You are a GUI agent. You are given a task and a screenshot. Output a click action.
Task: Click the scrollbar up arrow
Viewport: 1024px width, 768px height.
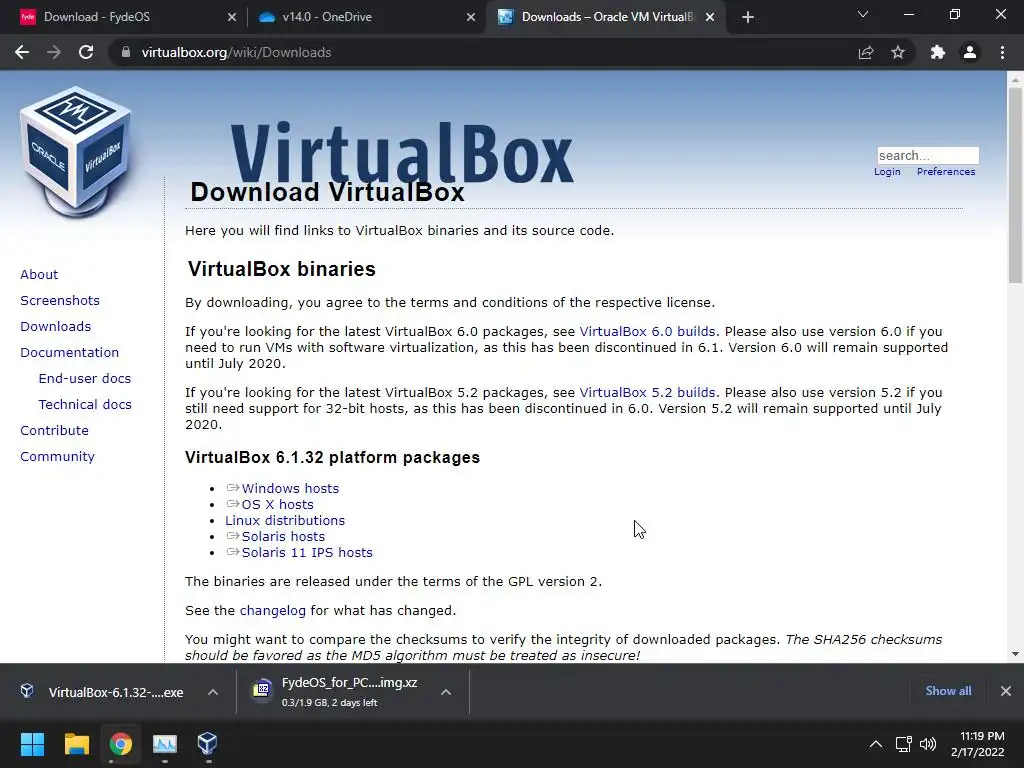(x=1015, y=80)
